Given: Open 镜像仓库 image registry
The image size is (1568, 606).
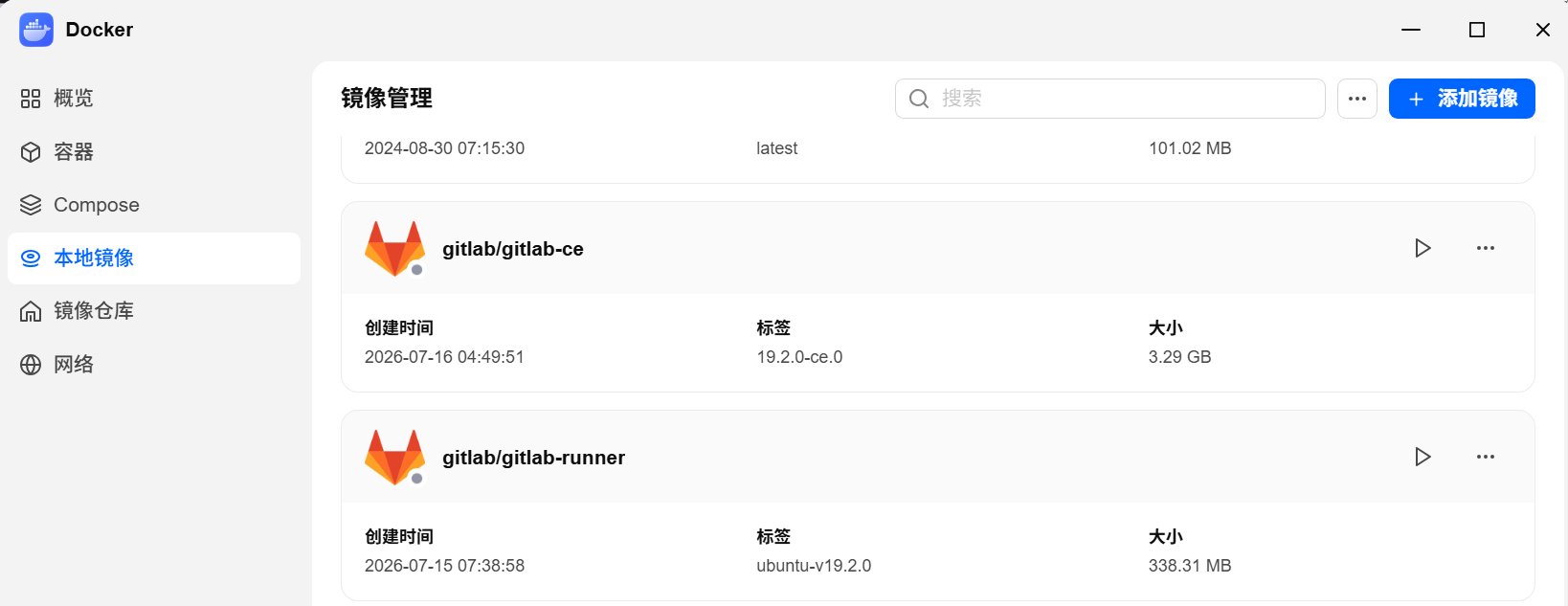Looking at the screenshot, I should click(x=153, y=311).
